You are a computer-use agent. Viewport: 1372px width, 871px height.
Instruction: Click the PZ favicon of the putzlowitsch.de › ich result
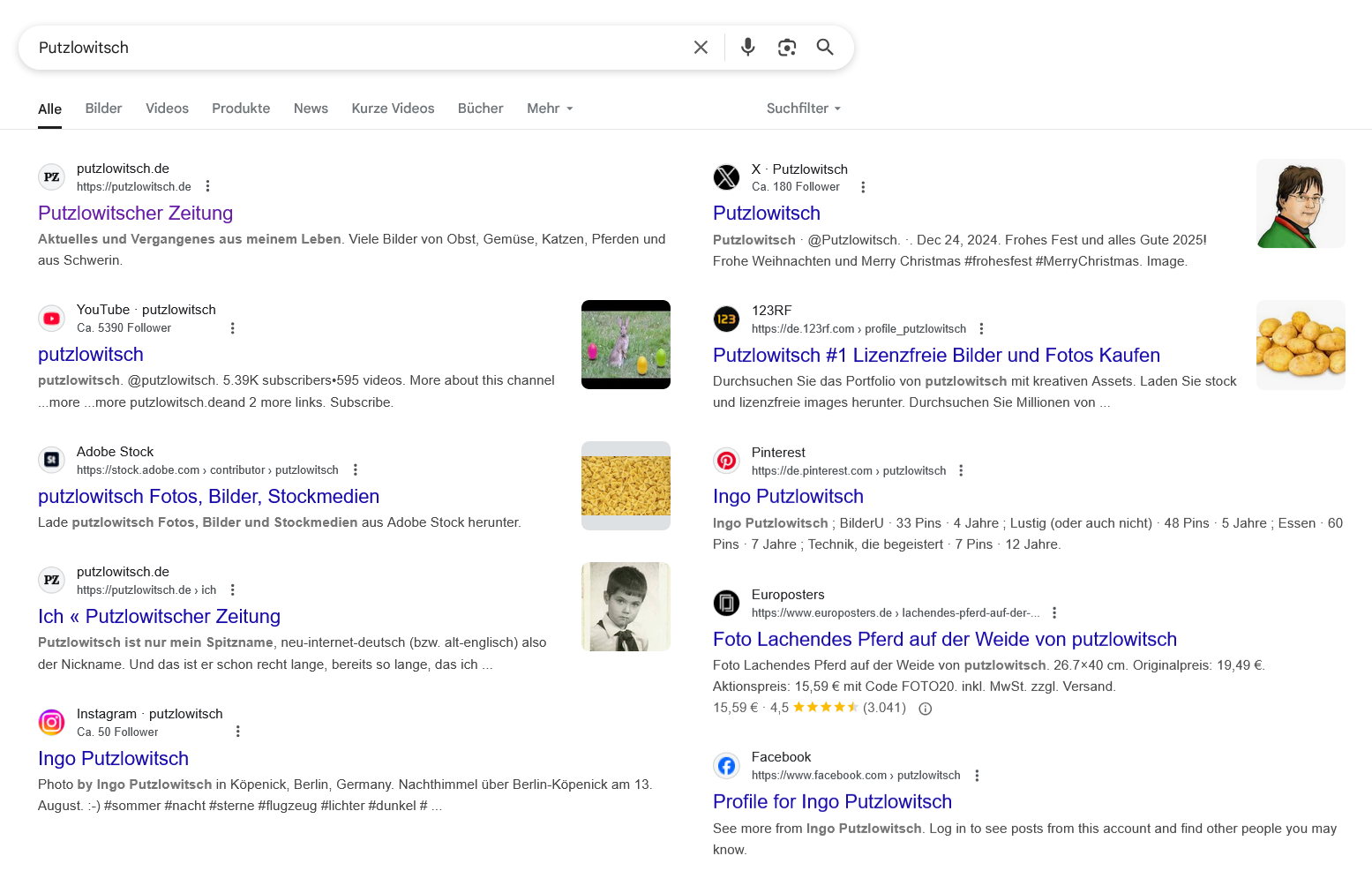pos(52,580)
